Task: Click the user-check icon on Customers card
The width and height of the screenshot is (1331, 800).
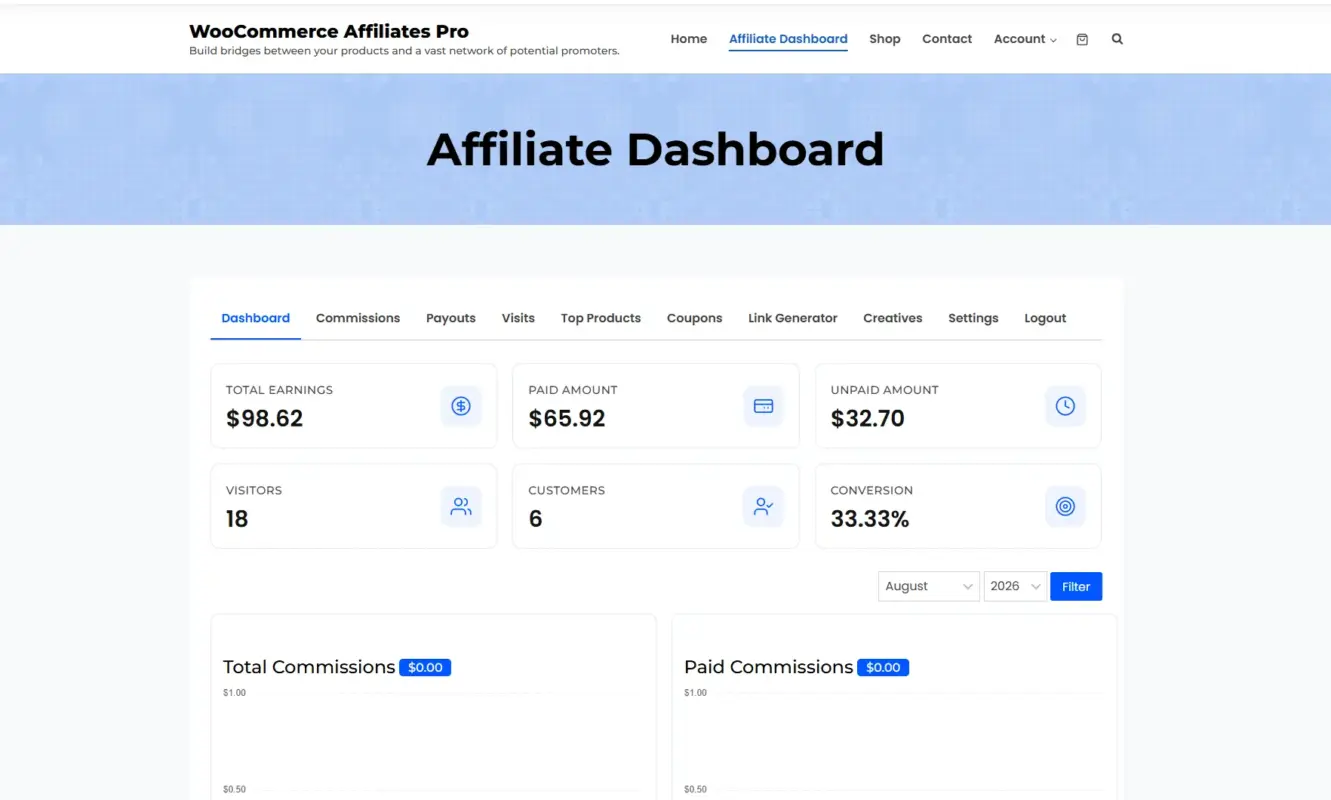Action: point(763,507)
